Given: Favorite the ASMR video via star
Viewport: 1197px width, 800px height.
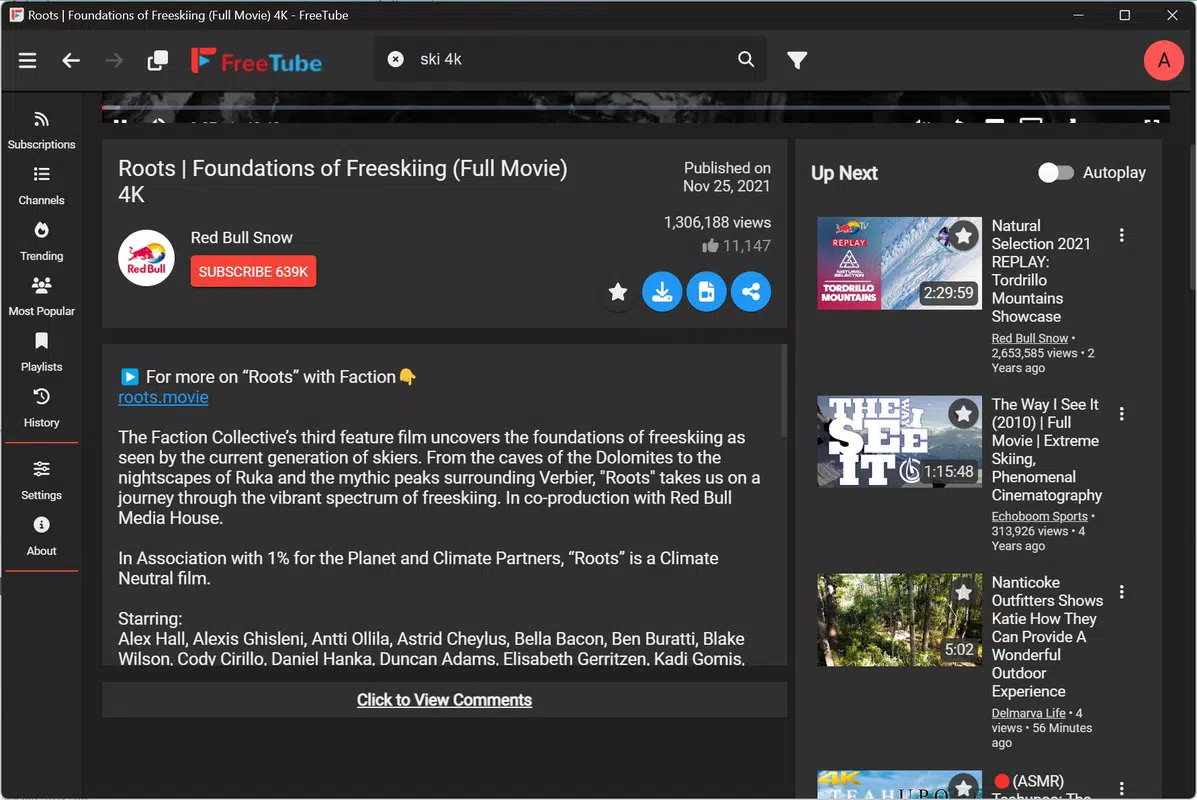Looking at the screenshot, I should point(963,787).
